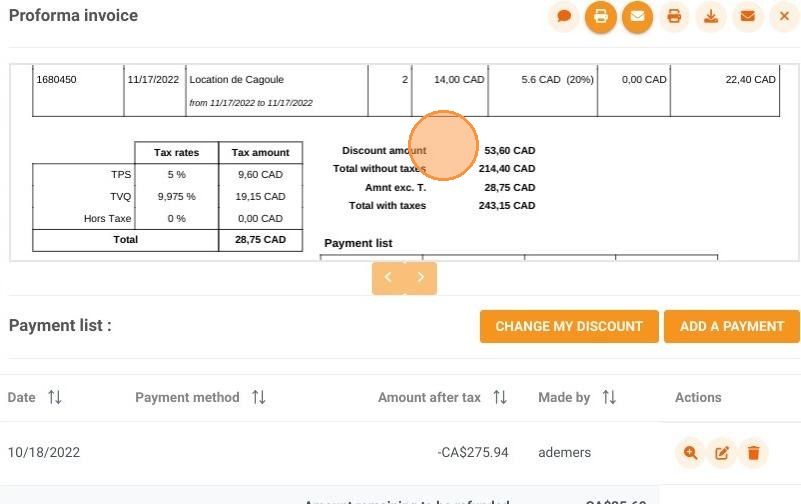Click 'from 11/17/2022 to 11/17/2022' text
801x504 pixels.
[251, 103]
